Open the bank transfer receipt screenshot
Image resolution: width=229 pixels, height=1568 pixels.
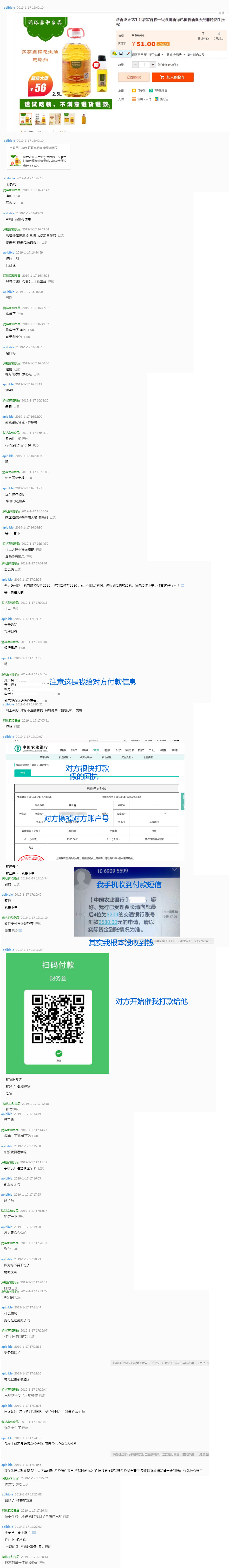95,800
